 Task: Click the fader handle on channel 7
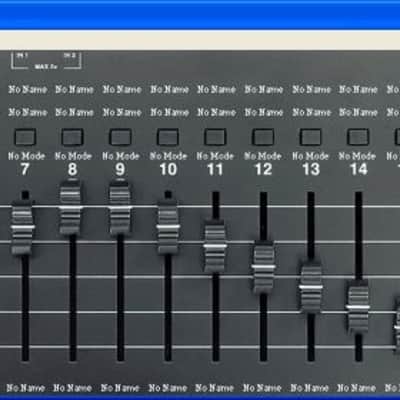point(23,227)
